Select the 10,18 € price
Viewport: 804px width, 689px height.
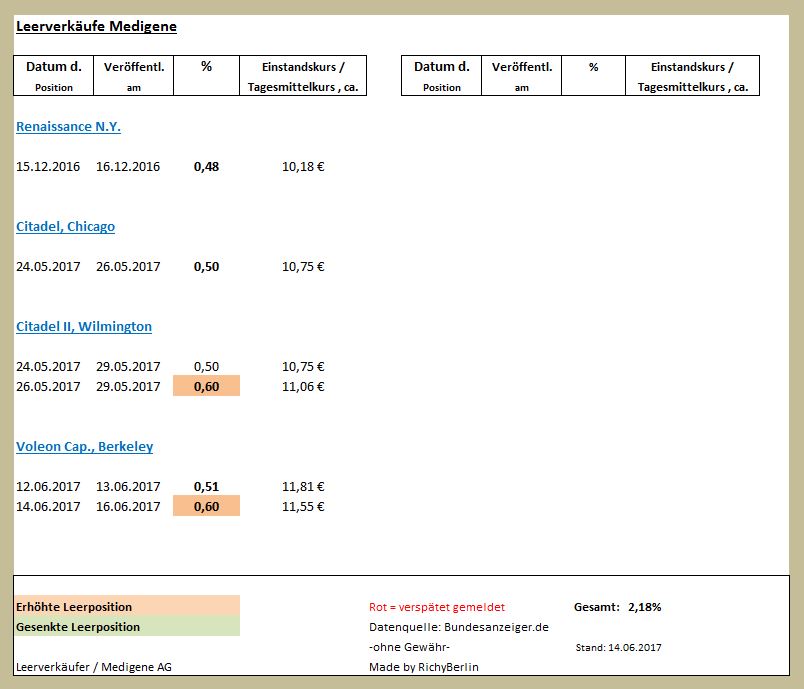coord(303,167)
